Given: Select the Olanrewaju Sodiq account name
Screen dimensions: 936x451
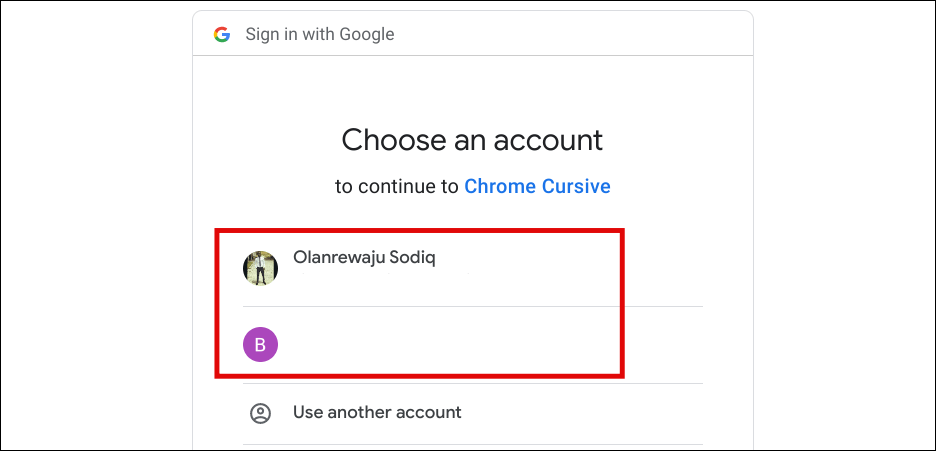Looking at the screenshot, I should [364, 257].
